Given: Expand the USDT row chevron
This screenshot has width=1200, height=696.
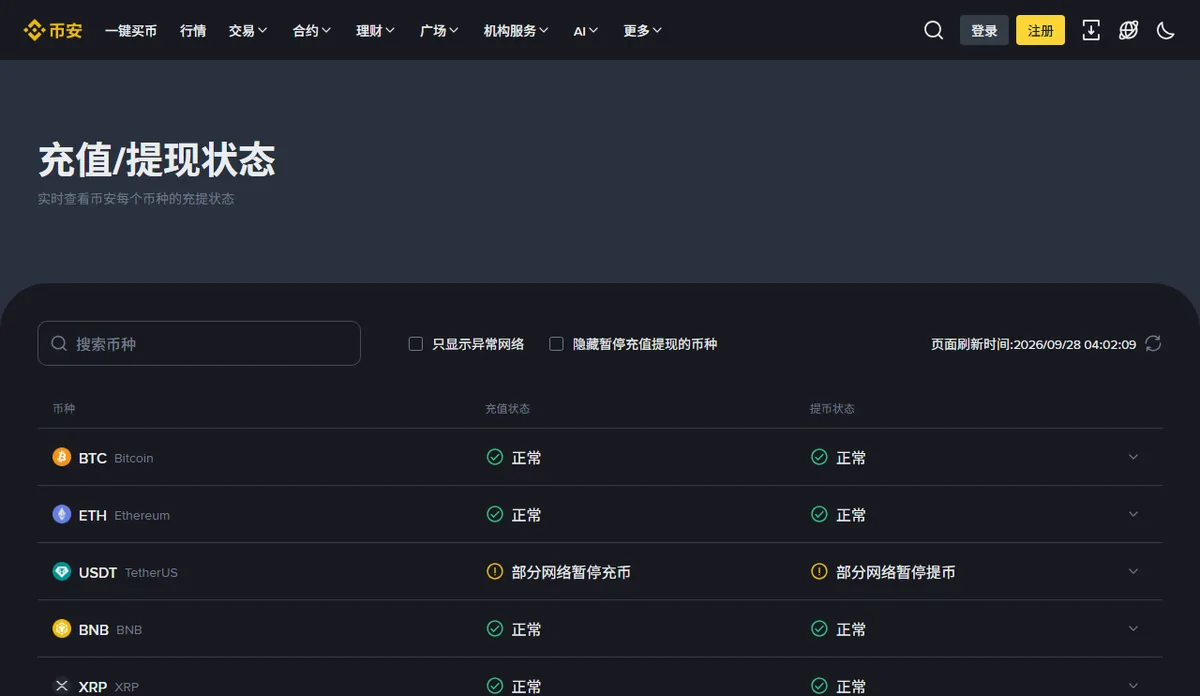Looking at the screenshot, I should pyautogui.click(x=1133, y=571).
